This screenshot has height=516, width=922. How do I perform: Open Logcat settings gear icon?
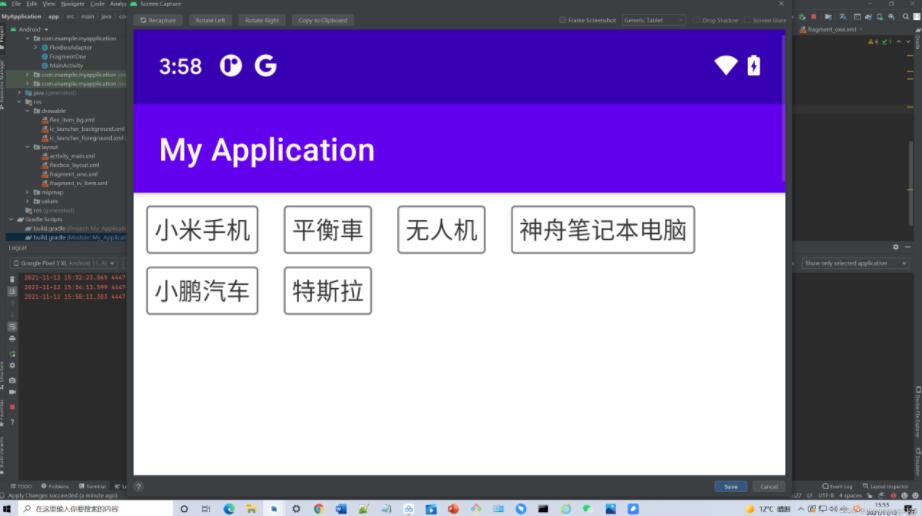pos(12,366)
